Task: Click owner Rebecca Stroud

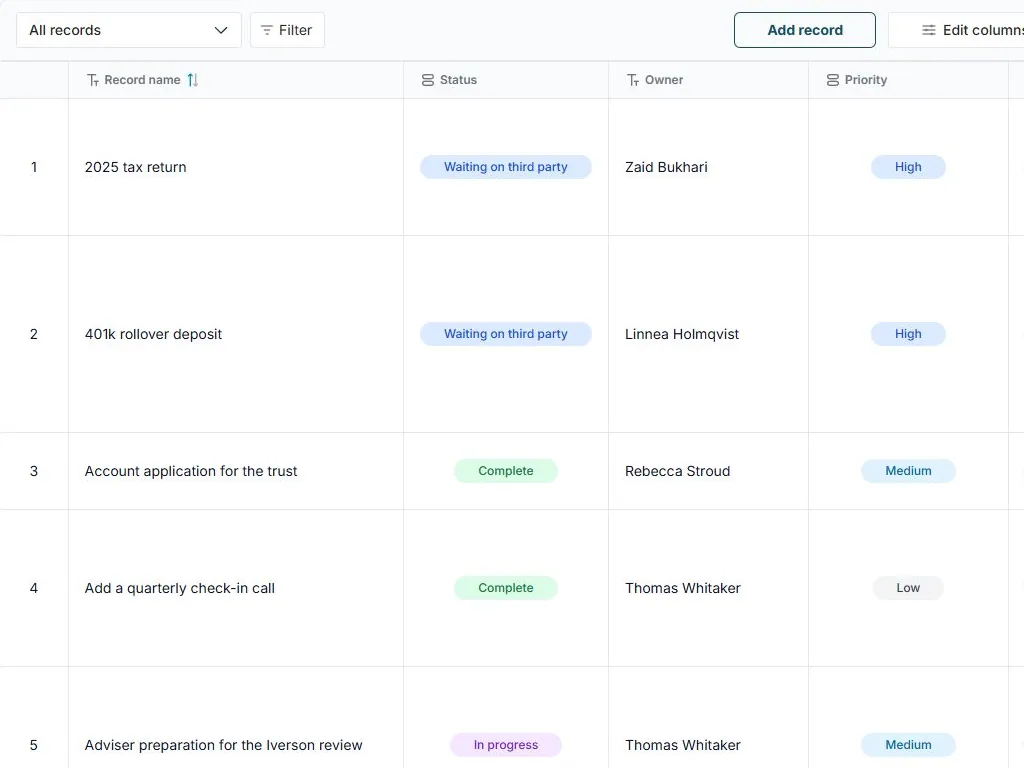Action: 677,472
